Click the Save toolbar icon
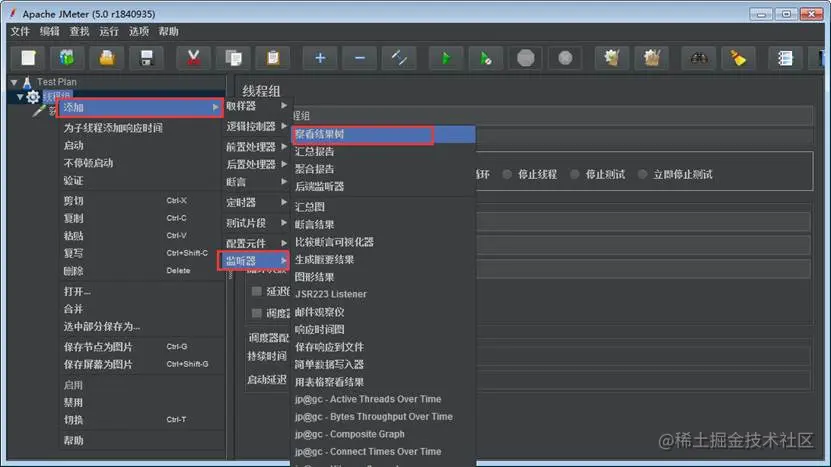The height and width of the screenshot is (467, 831). 147,58
